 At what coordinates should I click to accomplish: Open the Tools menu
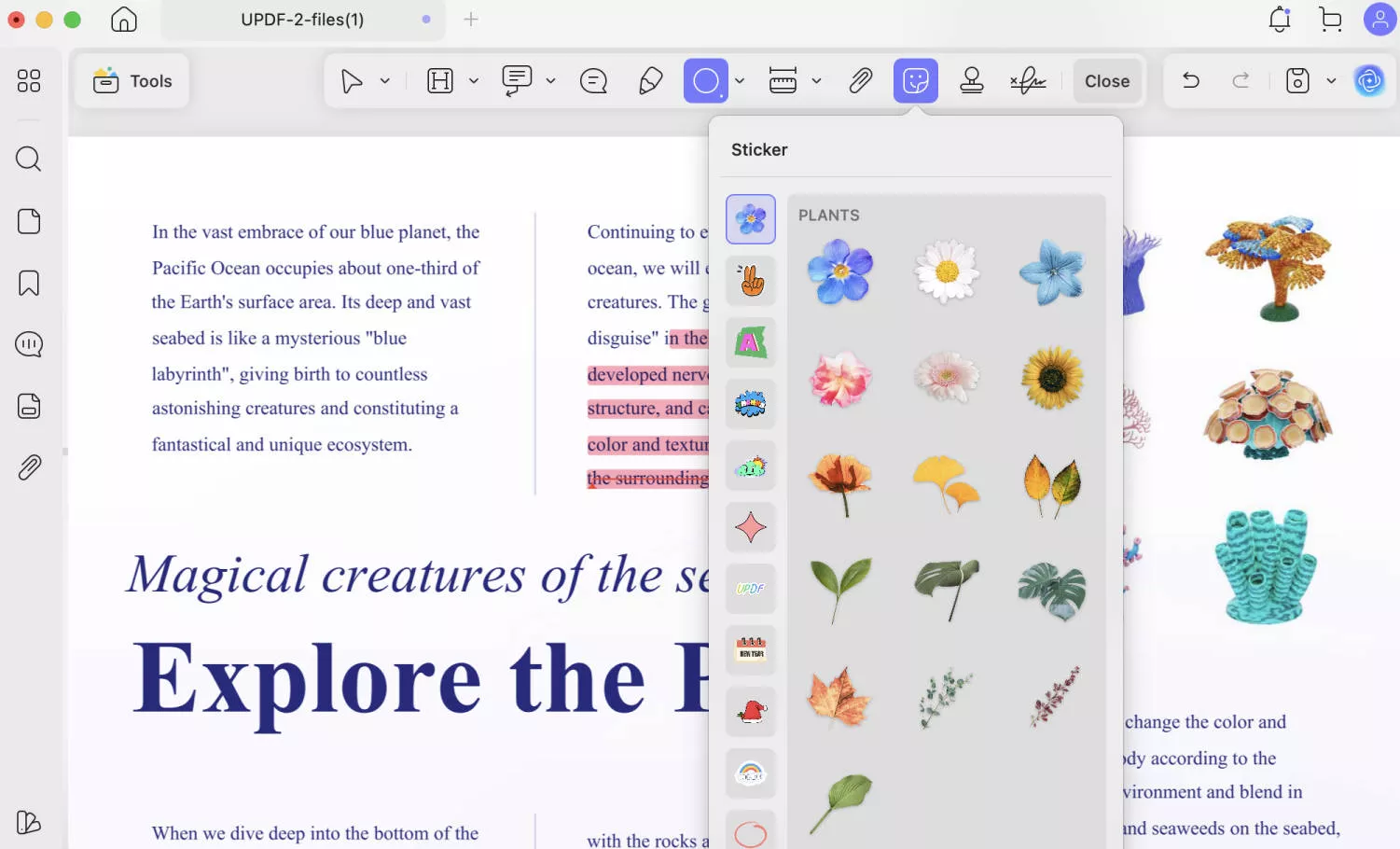(132, 80)
